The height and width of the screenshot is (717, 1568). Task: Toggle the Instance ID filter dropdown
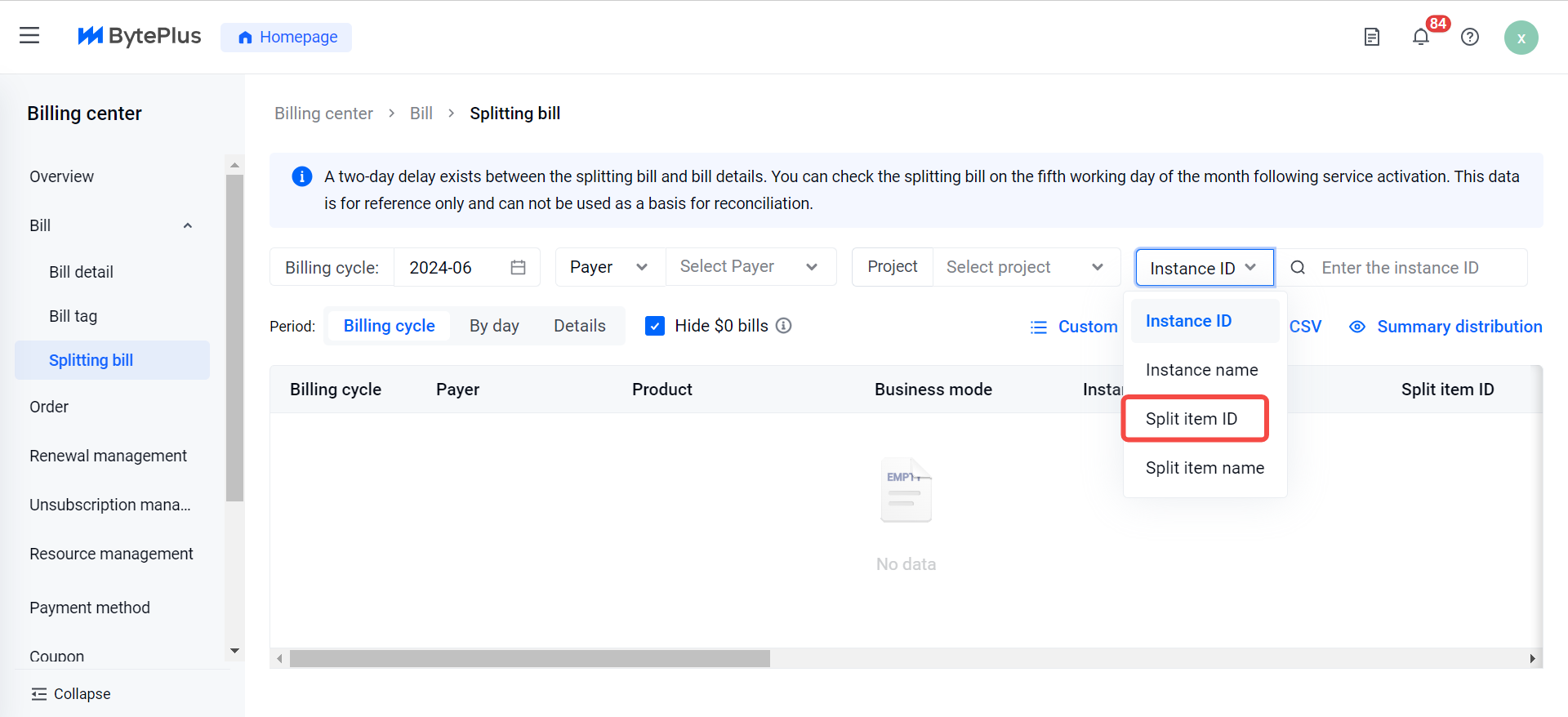[x=1205, y=268]
